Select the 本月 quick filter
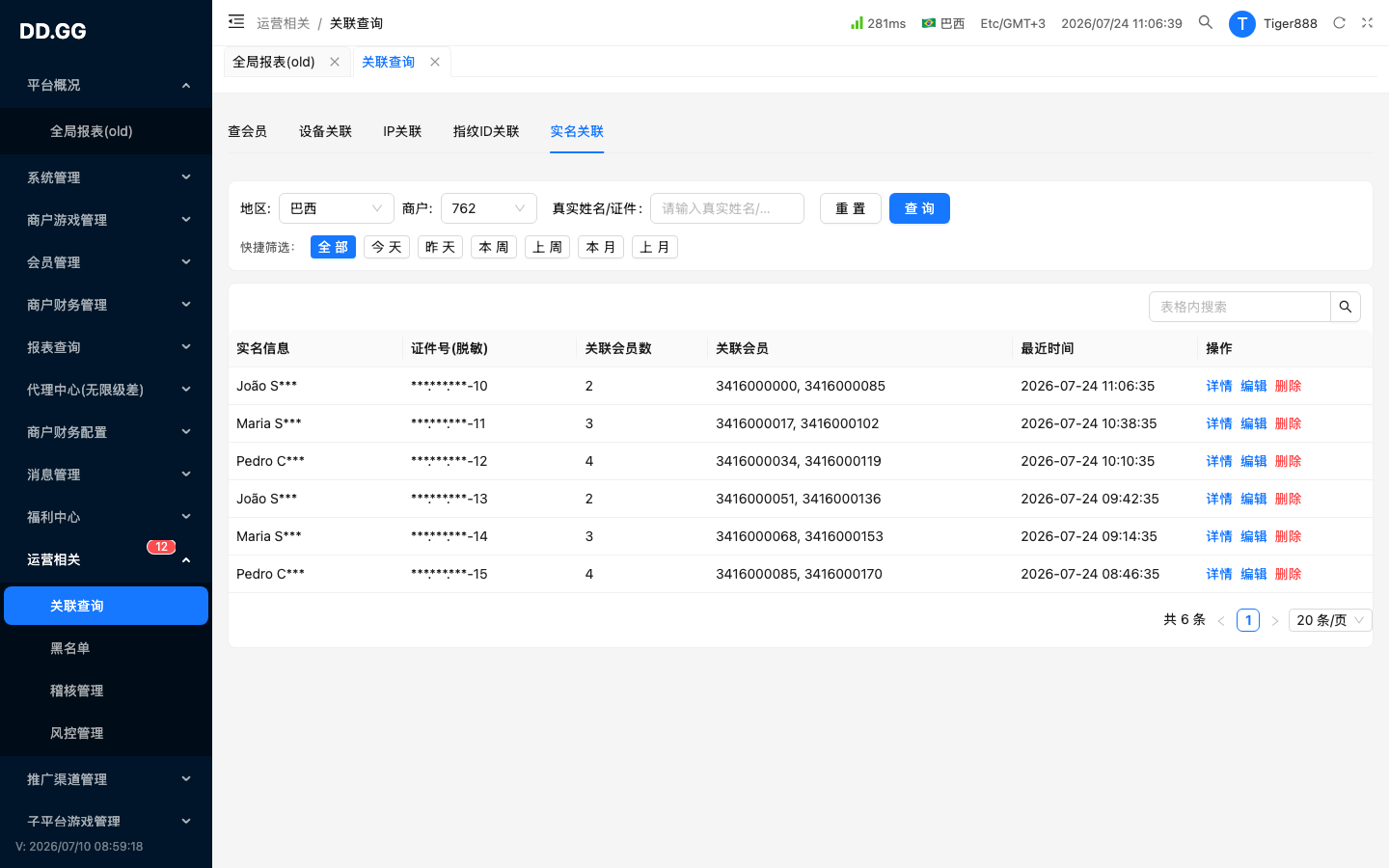1389x868 pixels. (601, 247)
